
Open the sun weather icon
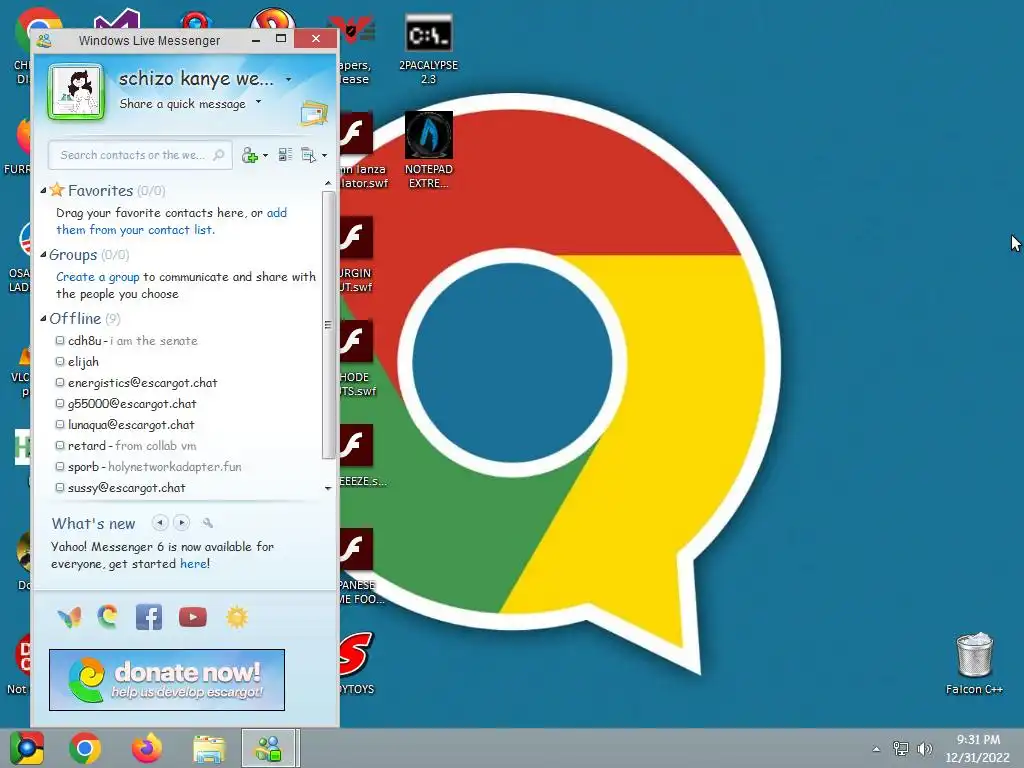pyautogui.click(x=237, y=617)
